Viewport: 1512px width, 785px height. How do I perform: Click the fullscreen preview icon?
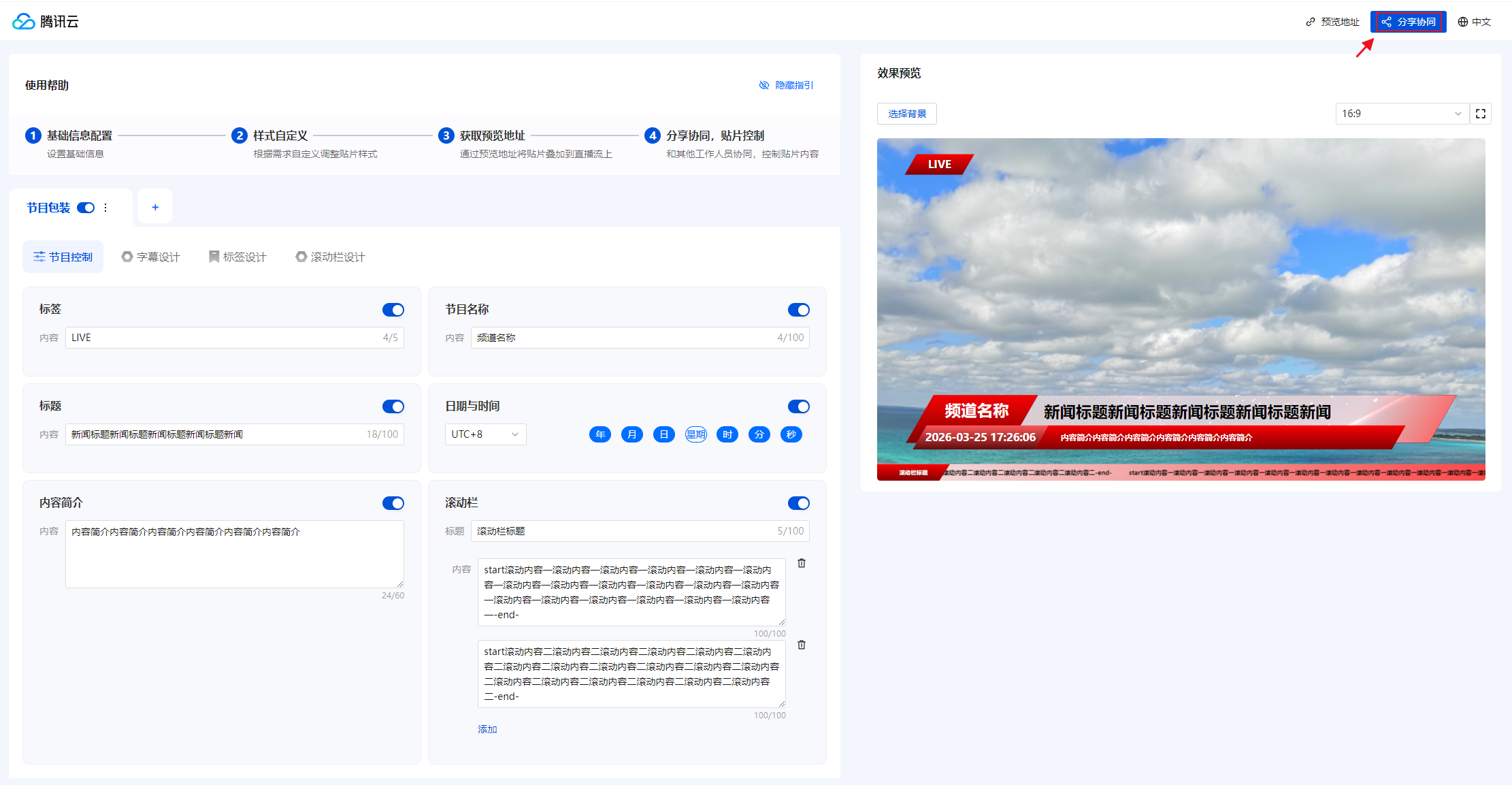(1480, 114)
